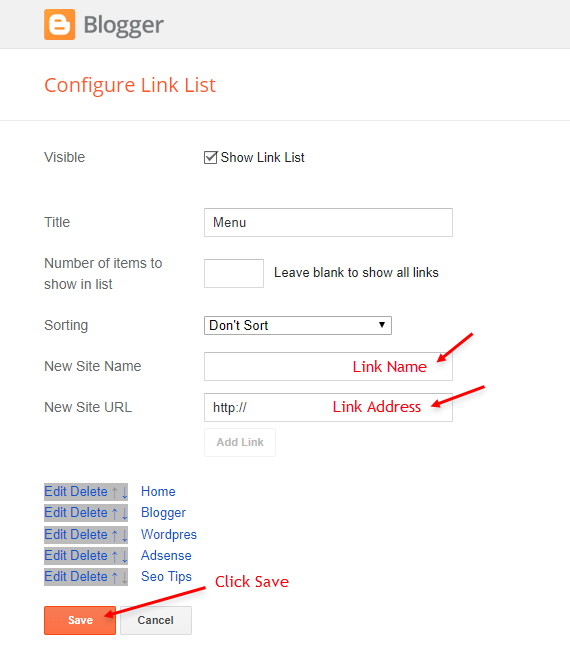Delete the Blogger link entry
The width and height of the screenshot is (570, 650).
pos(89,513)
